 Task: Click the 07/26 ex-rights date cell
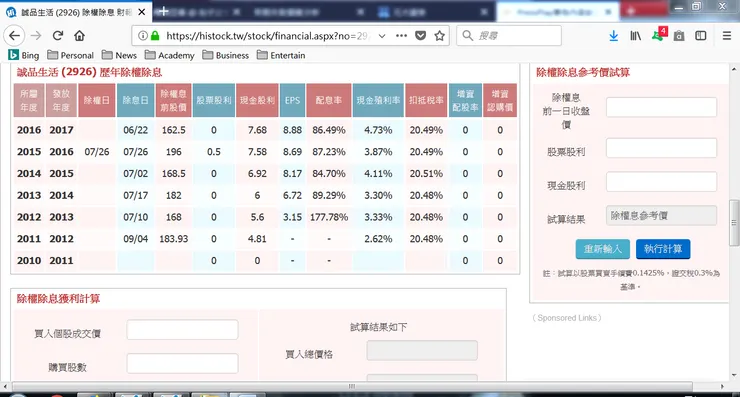click(x=97, y=152)
